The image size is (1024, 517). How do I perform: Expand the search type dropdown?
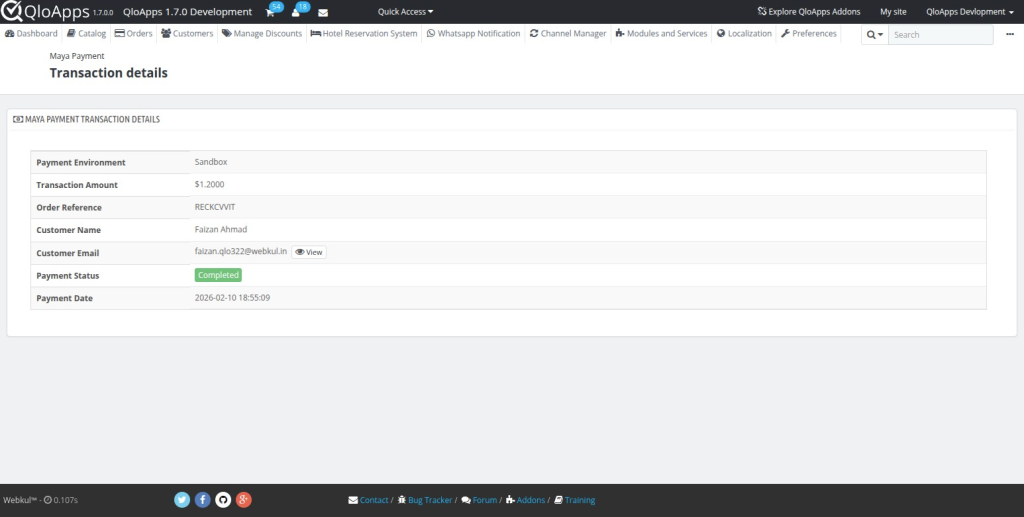(x=874, y=34)
